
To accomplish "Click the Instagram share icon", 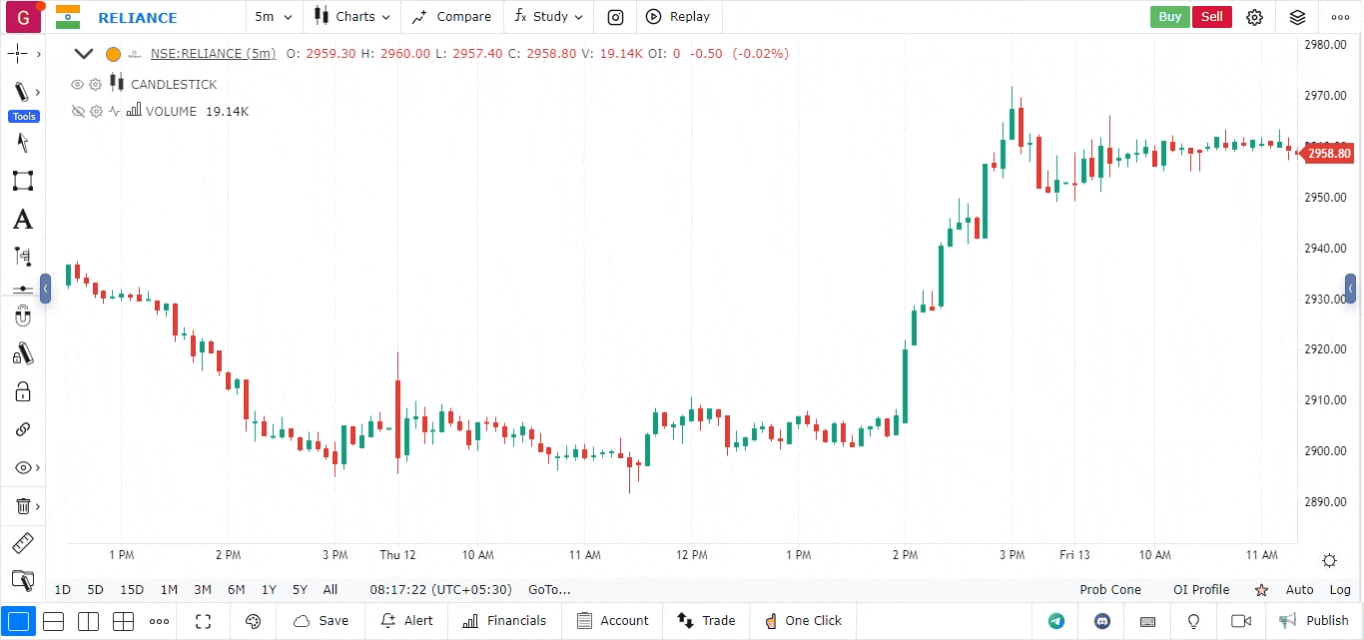I will tap(616, 17).
